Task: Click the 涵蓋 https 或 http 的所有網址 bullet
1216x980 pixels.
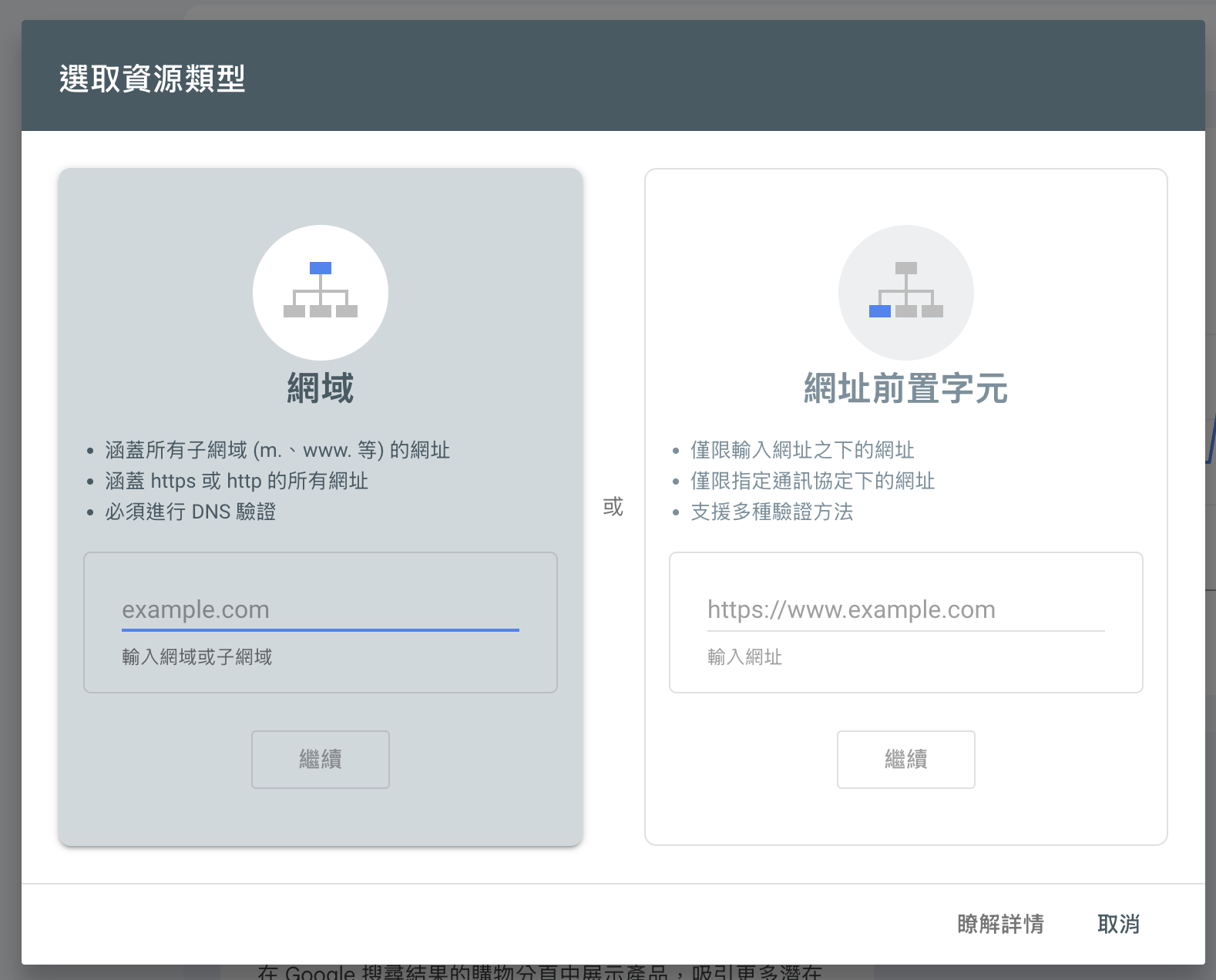Action: click(237, 481)
